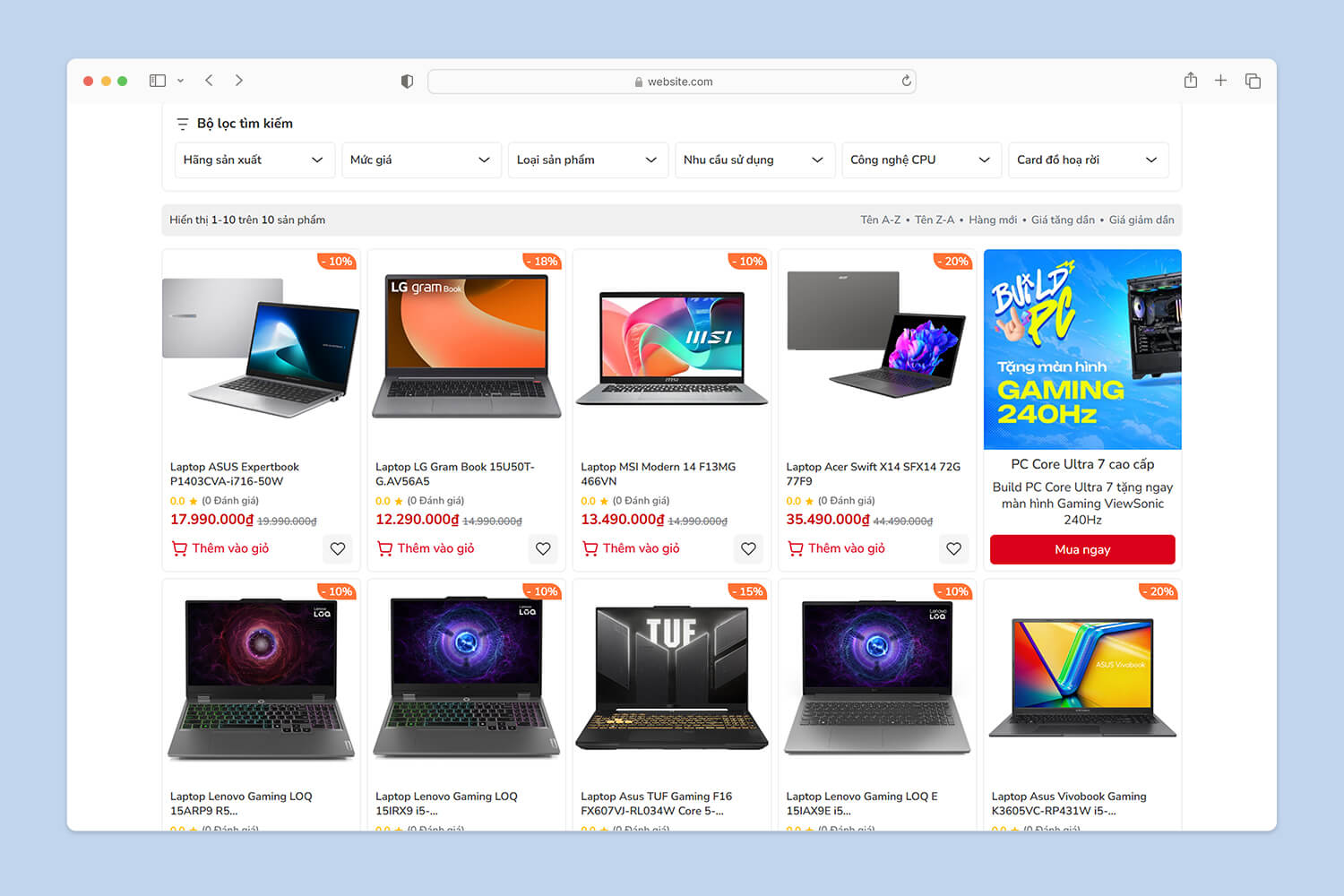The width and height of the screenshot is (1344, 896).
Task: Open the Hãng sản xuất dropdown
Action: coord(254,160)
